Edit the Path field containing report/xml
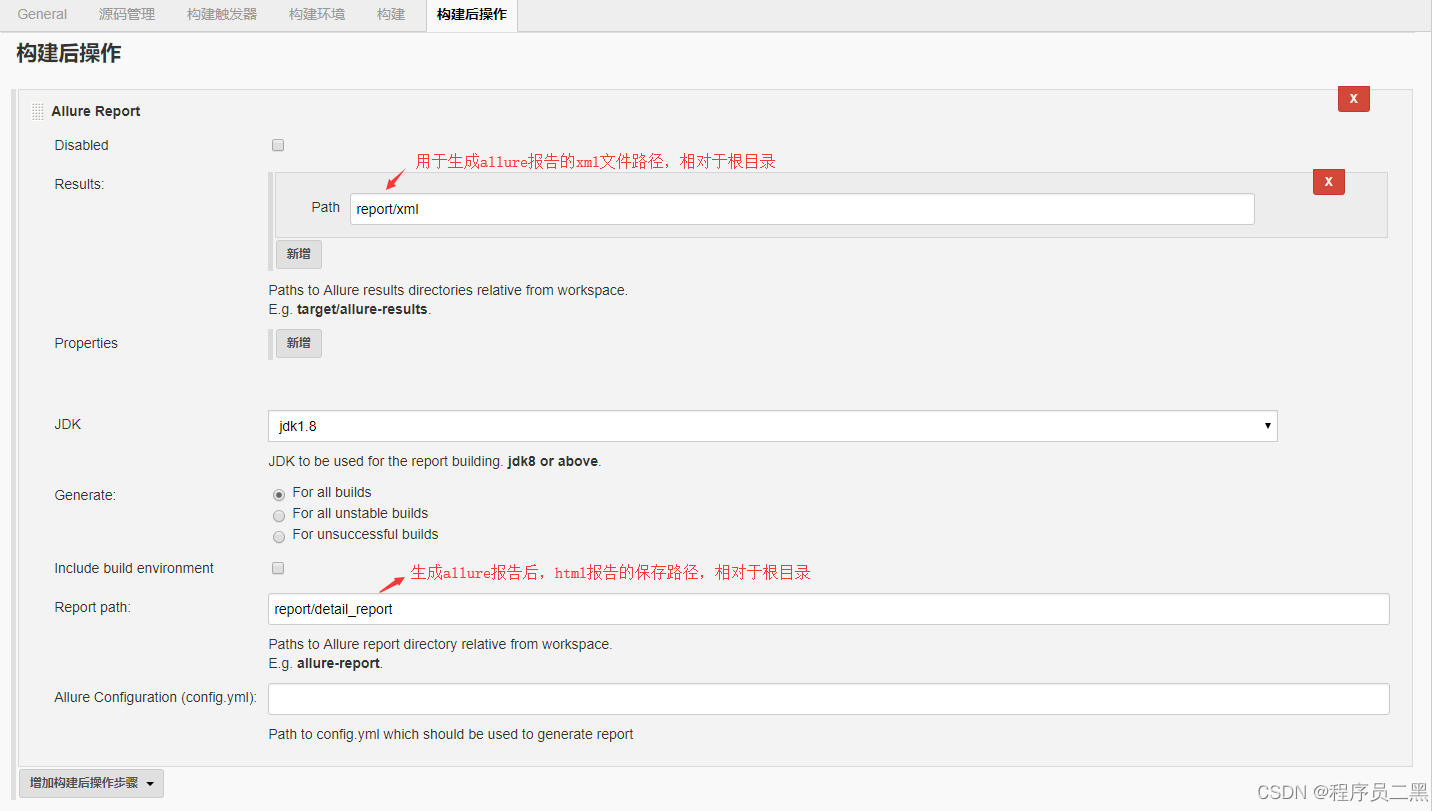The image size is (1444, 811). pos(802,209)
